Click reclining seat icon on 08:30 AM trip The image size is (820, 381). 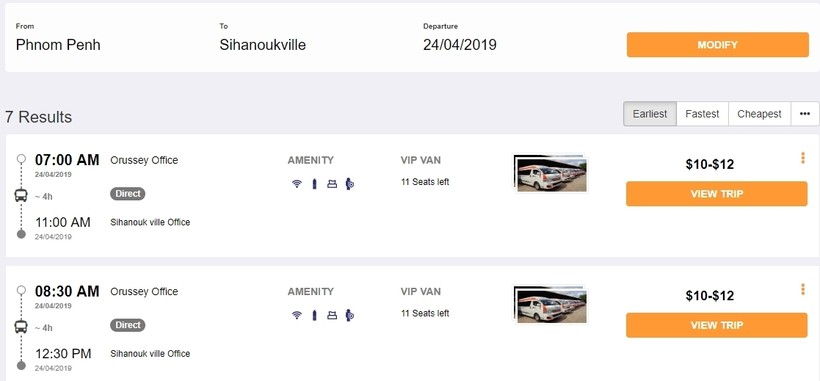coord(332,315)
